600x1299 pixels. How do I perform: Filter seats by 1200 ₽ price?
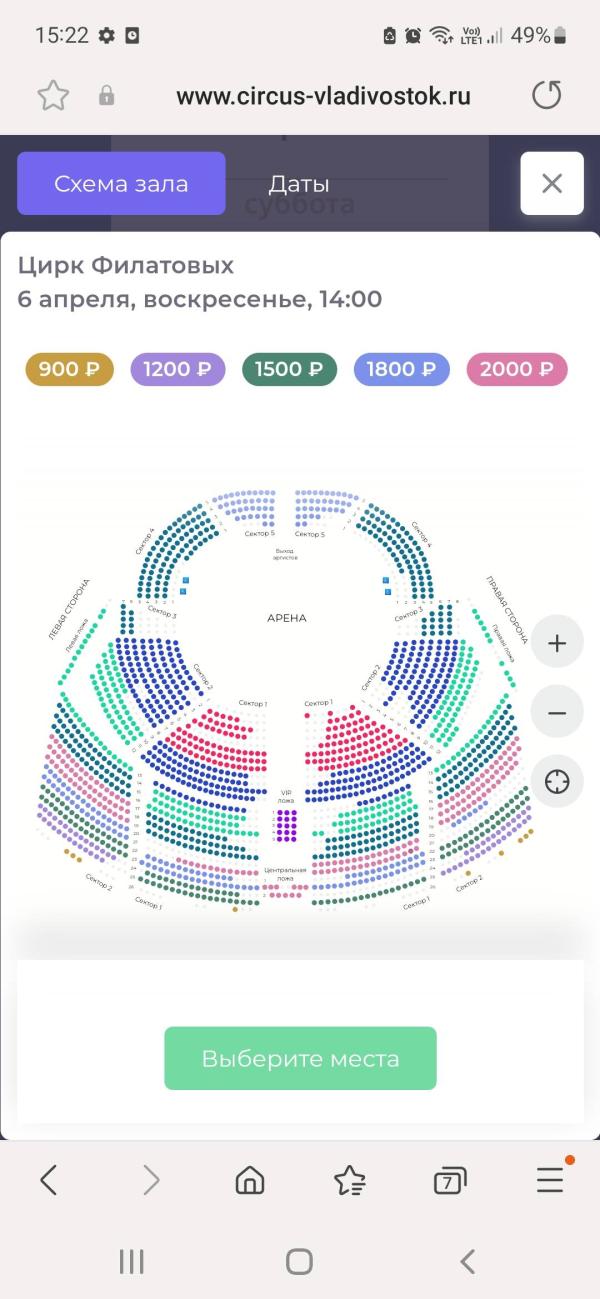pos(177,369)
